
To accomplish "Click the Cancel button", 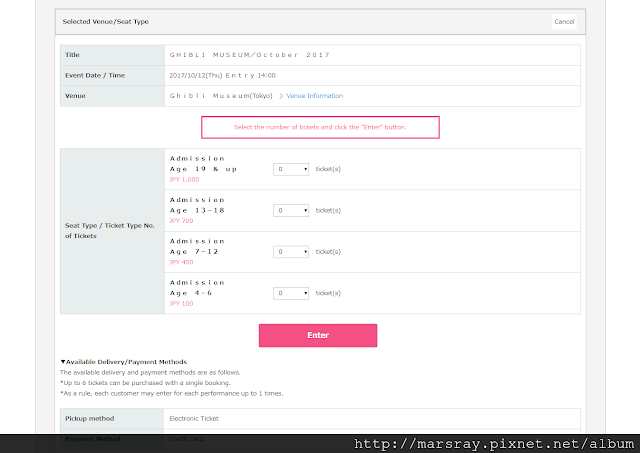I will tap(564, 22).
